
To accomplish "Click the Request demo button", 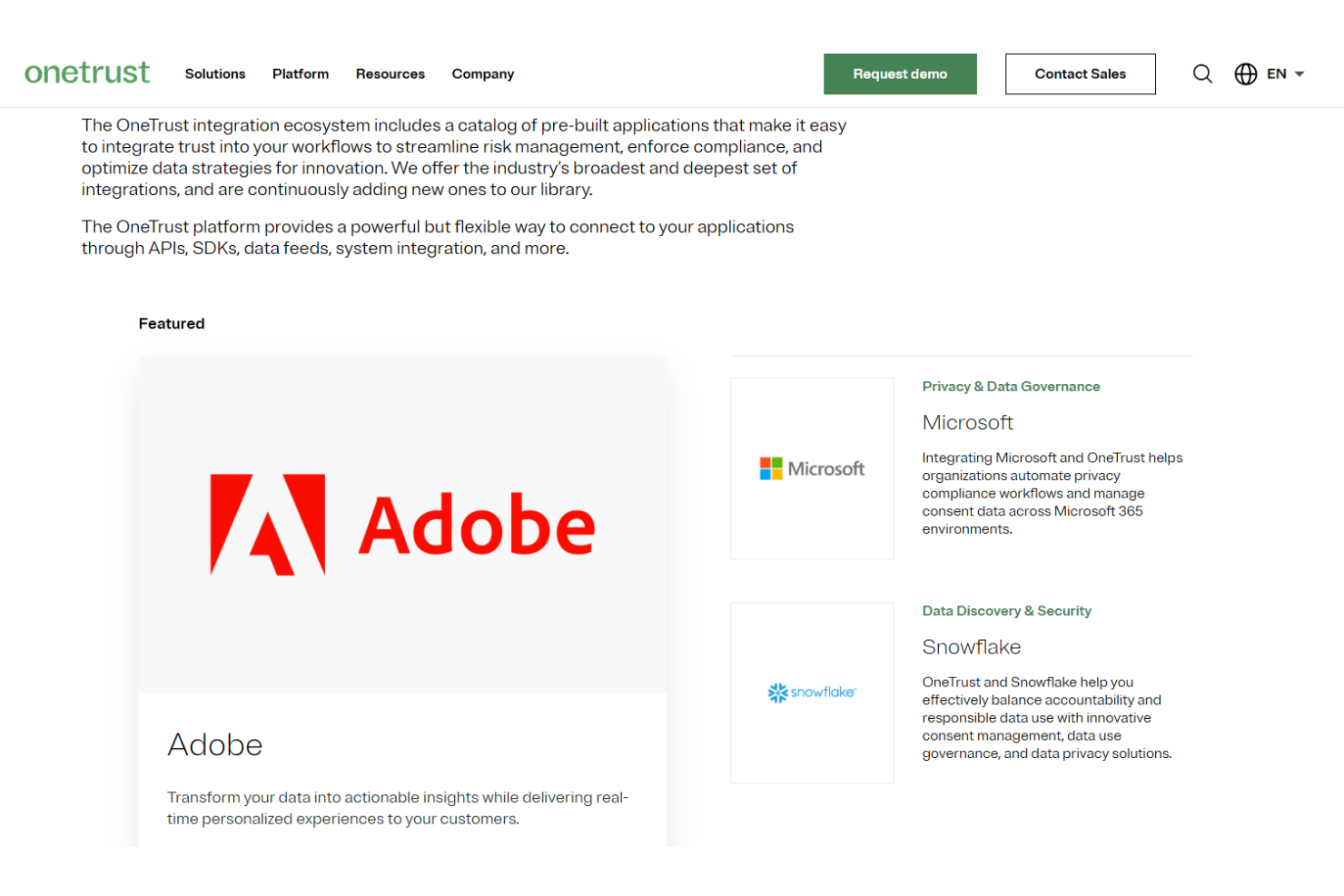I will point(900,74).
